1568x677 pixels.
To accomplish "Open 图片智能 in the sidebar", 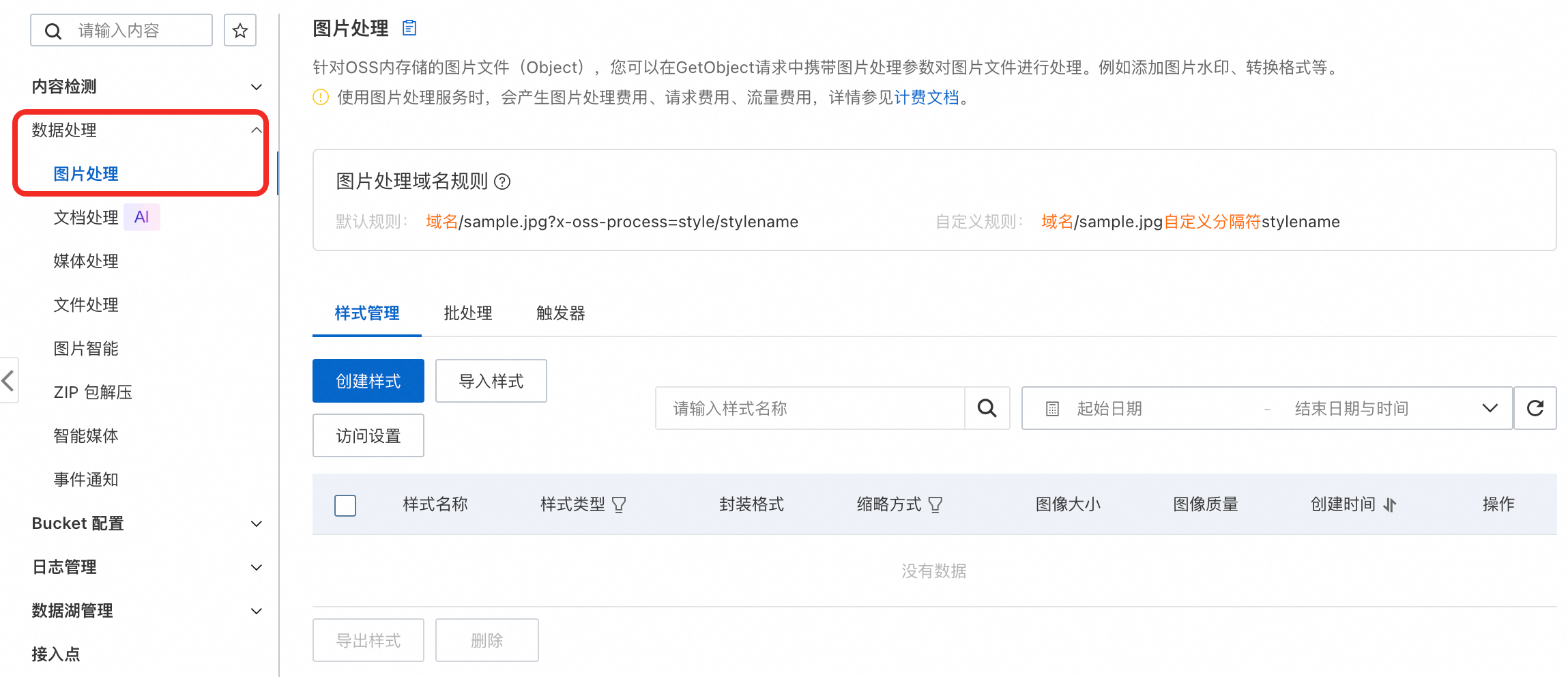I will [86, 349].
